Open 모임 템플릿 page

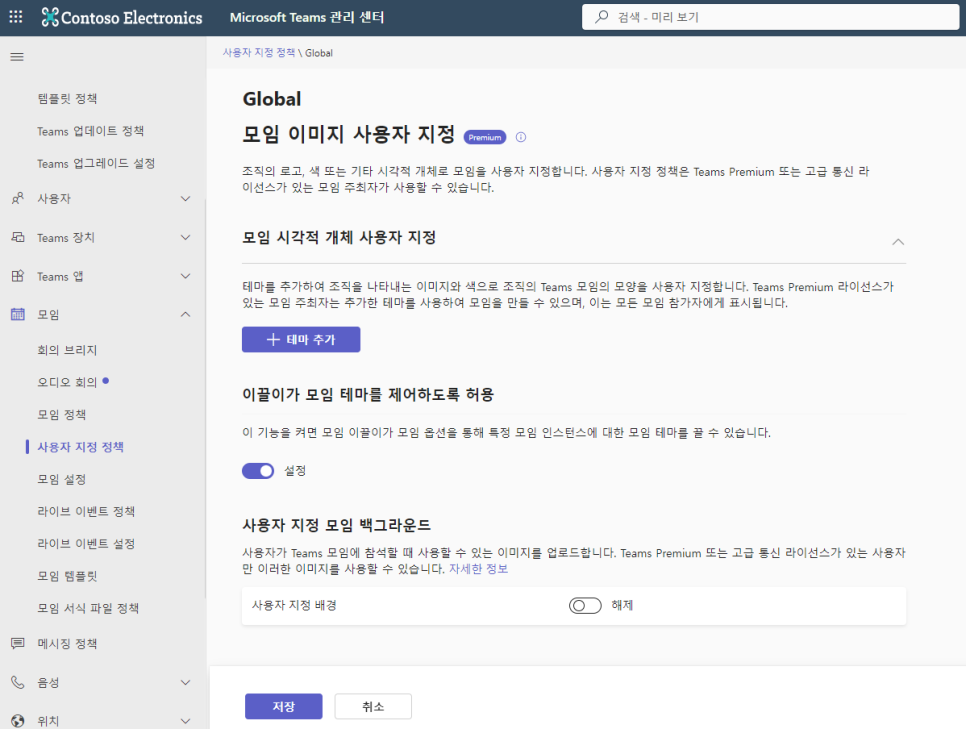click(x=67, y=576)
